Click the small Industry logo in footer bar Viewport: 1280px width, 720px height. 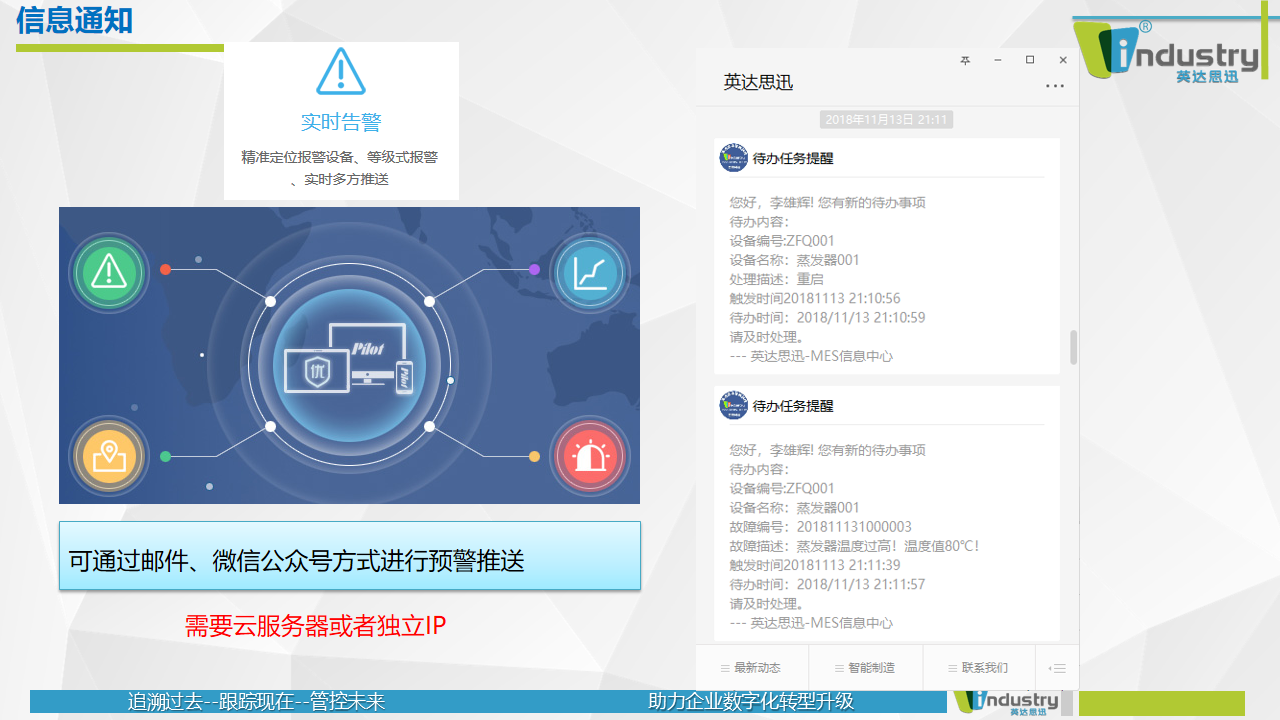pyautogui.click(x=1006, y=702)
